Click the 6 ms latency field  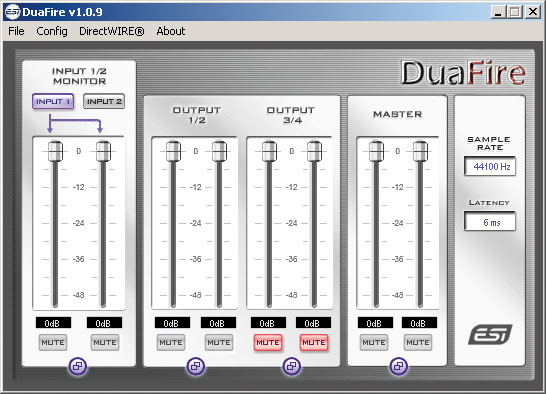pos(490,222)
